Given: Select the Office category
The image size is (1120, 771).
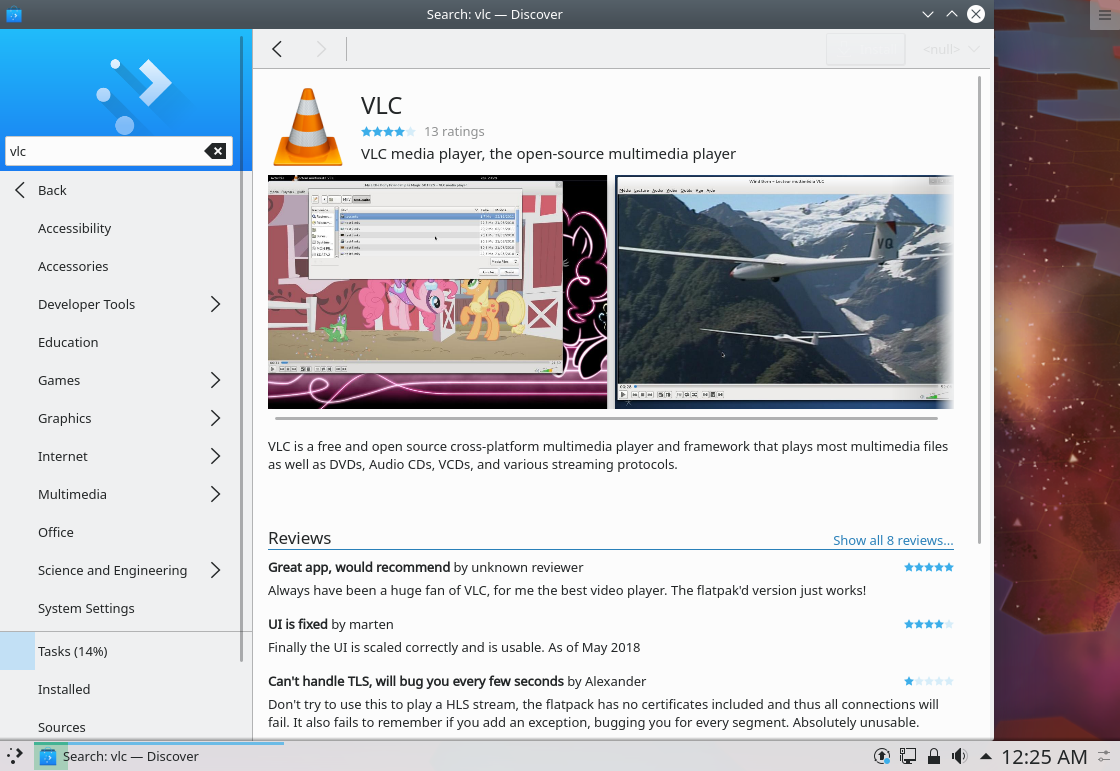Looking at the screenshot, I should tap(120, 532).
